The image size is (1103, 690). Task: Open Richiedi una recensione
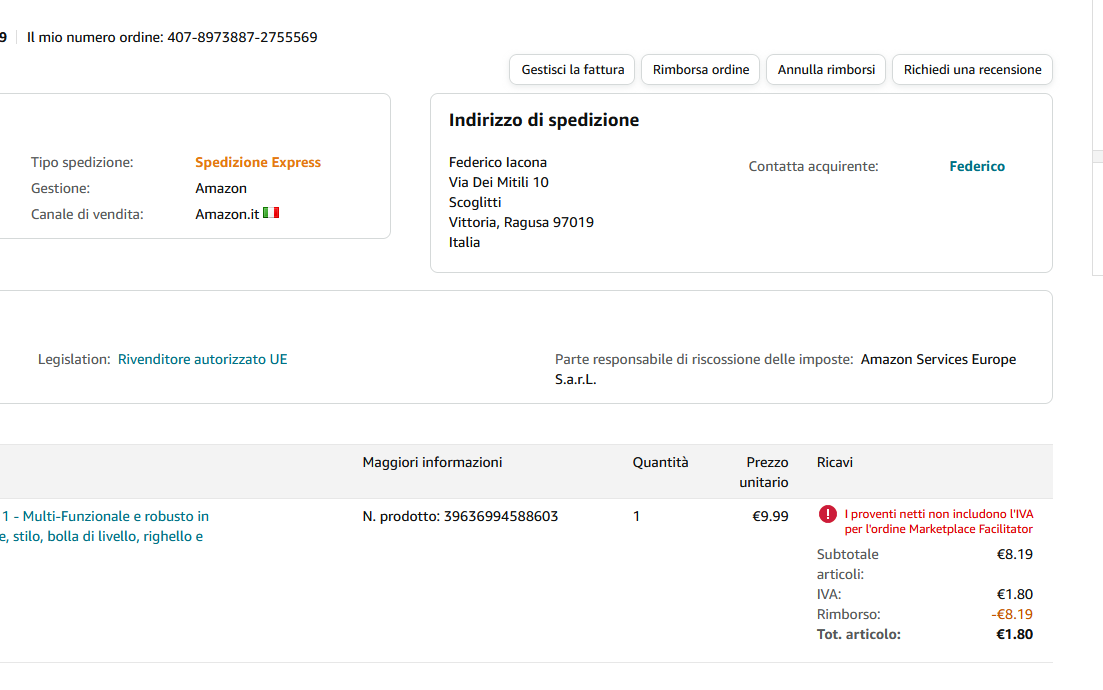point(972,70)
